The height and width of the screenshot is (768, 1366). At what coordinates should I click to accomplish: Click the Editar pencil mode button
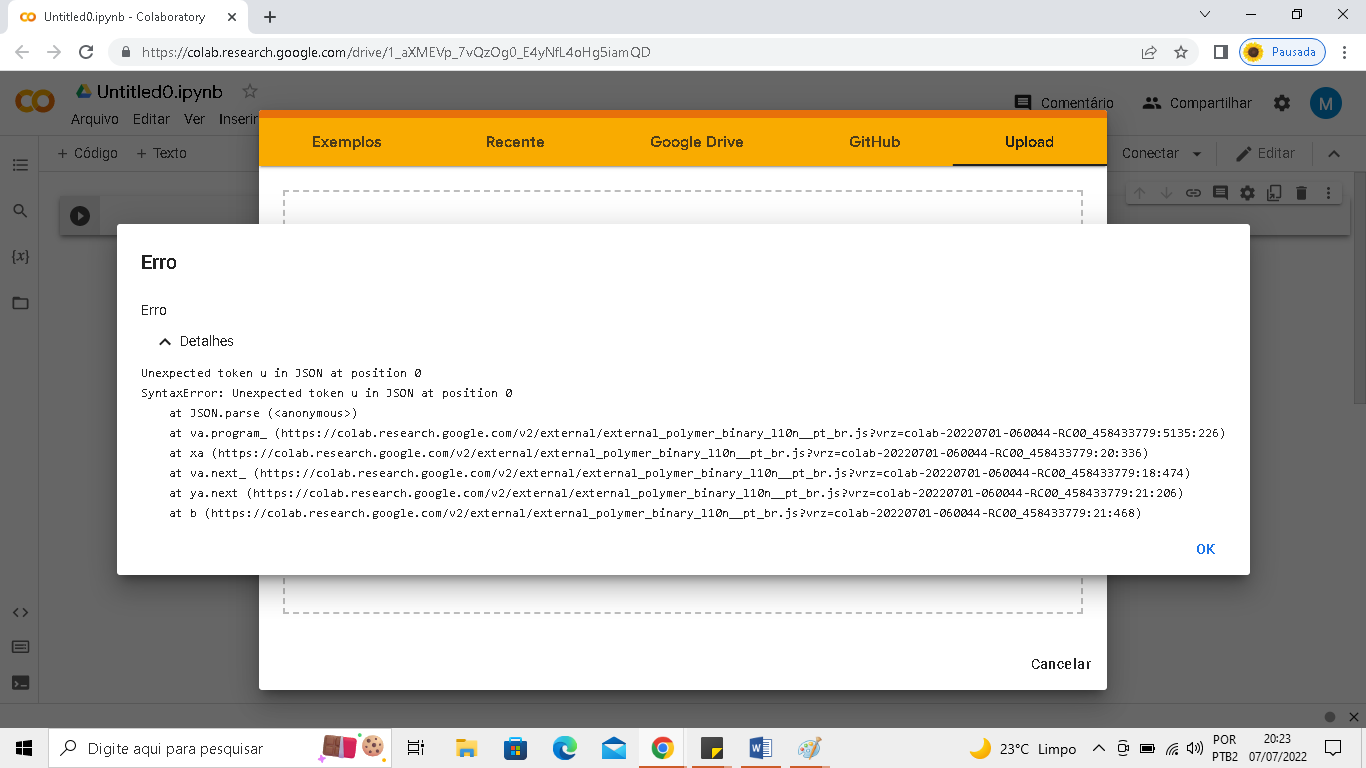point(1265,153)
